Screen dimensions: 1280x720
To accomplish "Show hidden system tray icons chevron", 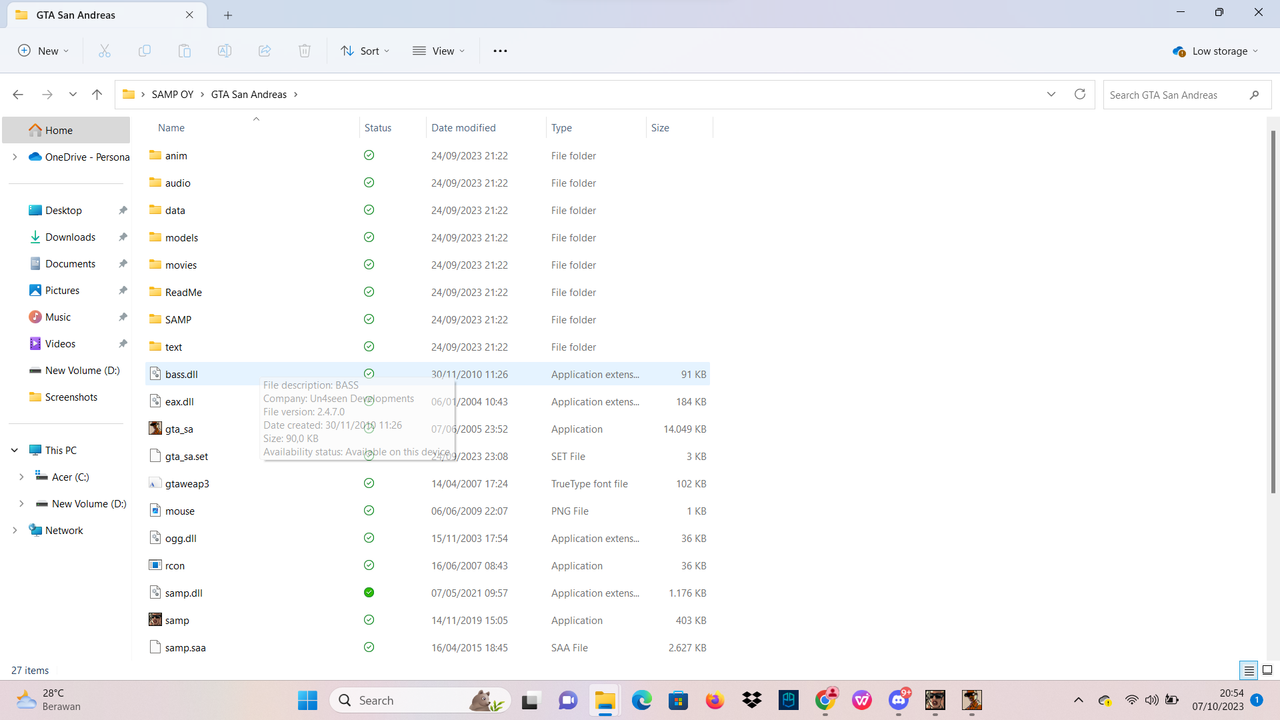I will [1078, 700].
